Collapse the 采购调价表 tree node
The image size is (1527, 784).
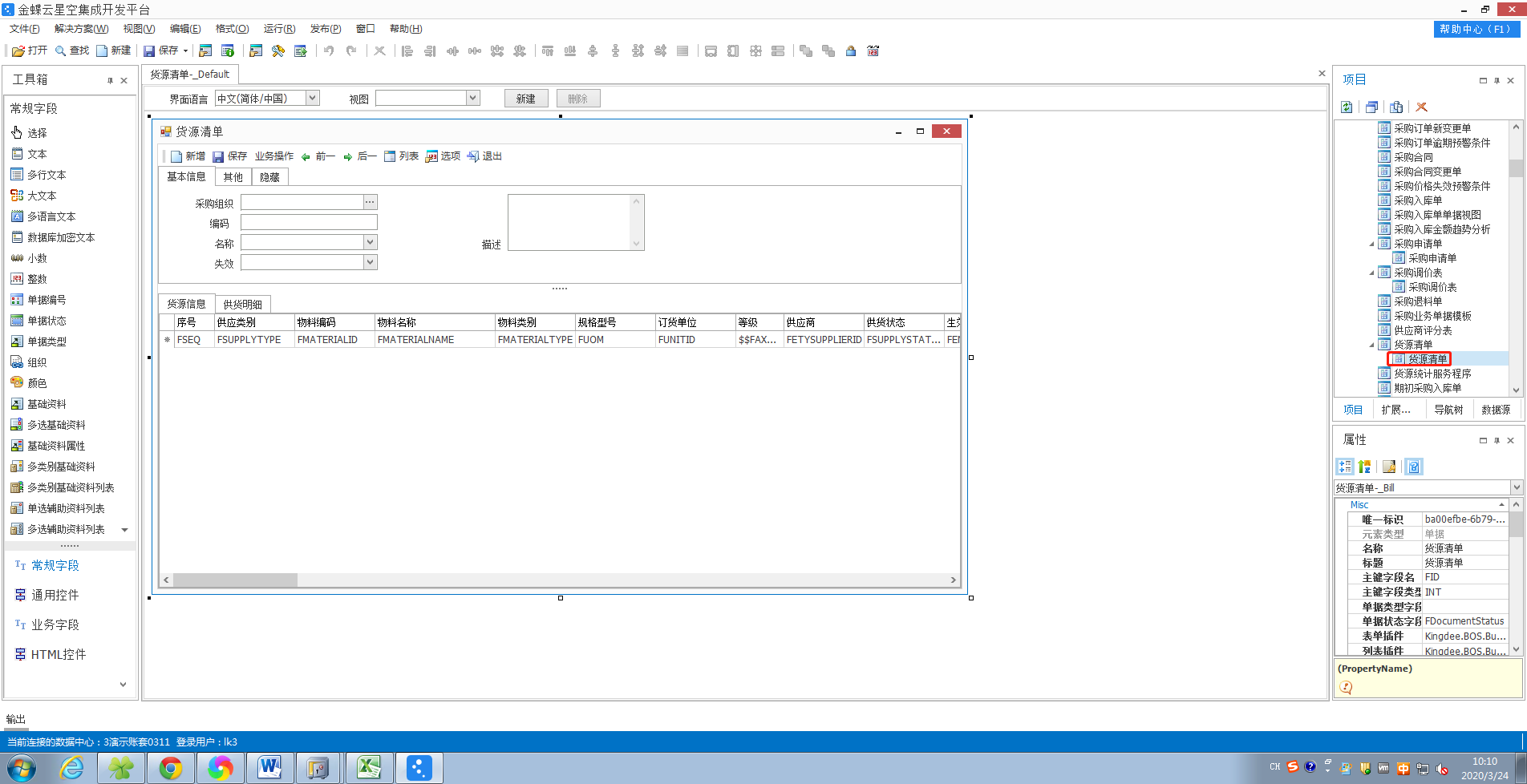tap(1372, 273)
